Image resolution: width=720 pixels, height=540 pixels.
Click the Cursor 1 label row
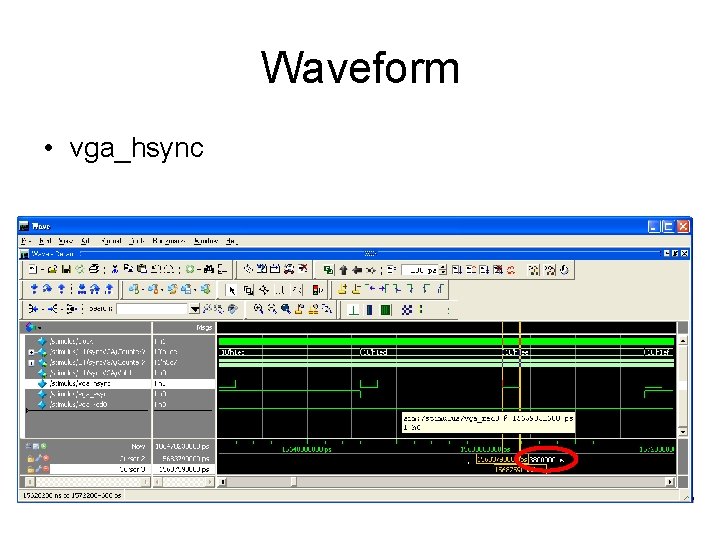pyautogui.click(x=99, y=469)
